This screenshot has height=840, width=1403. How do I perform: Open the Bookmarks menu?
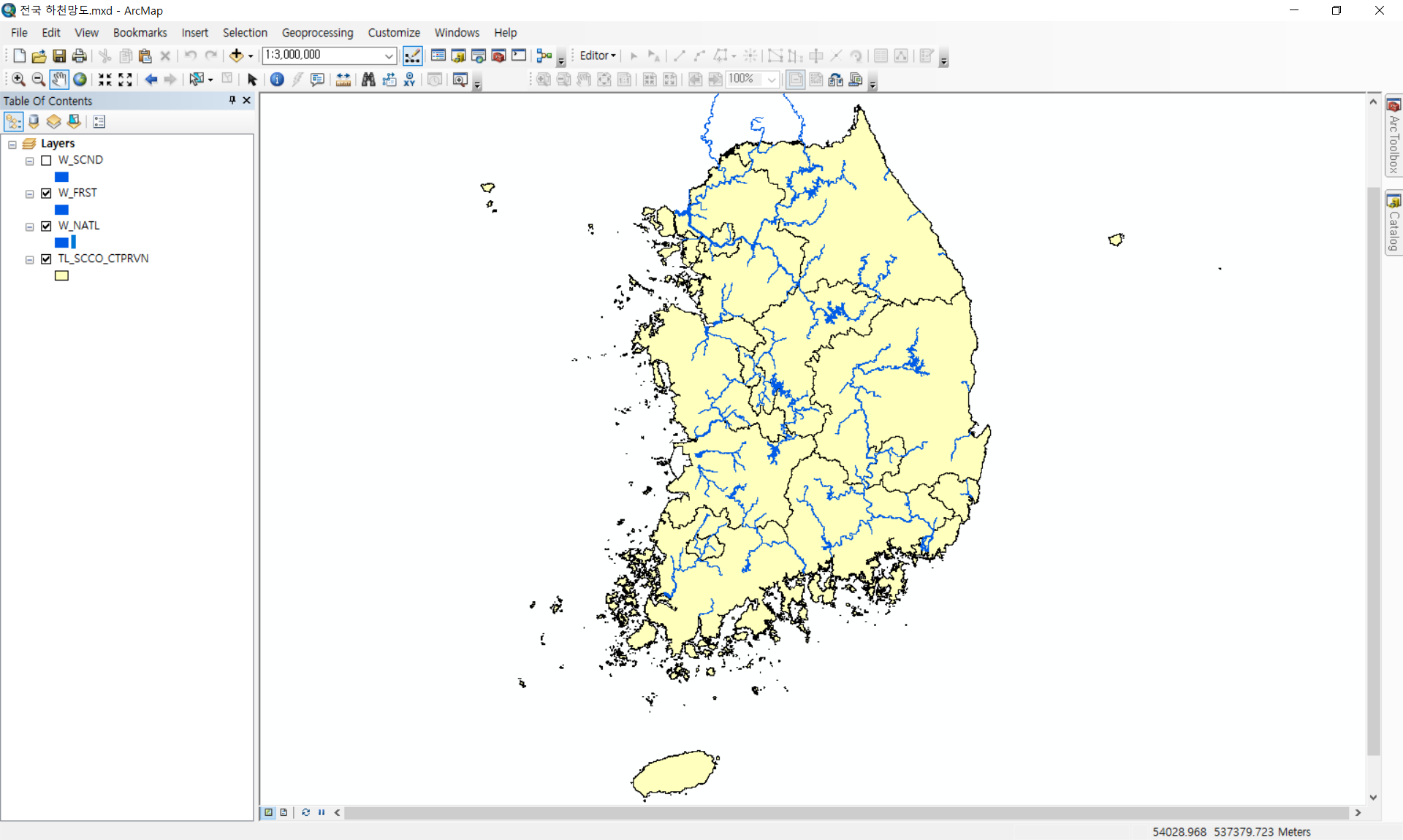[x=140, y=33]
